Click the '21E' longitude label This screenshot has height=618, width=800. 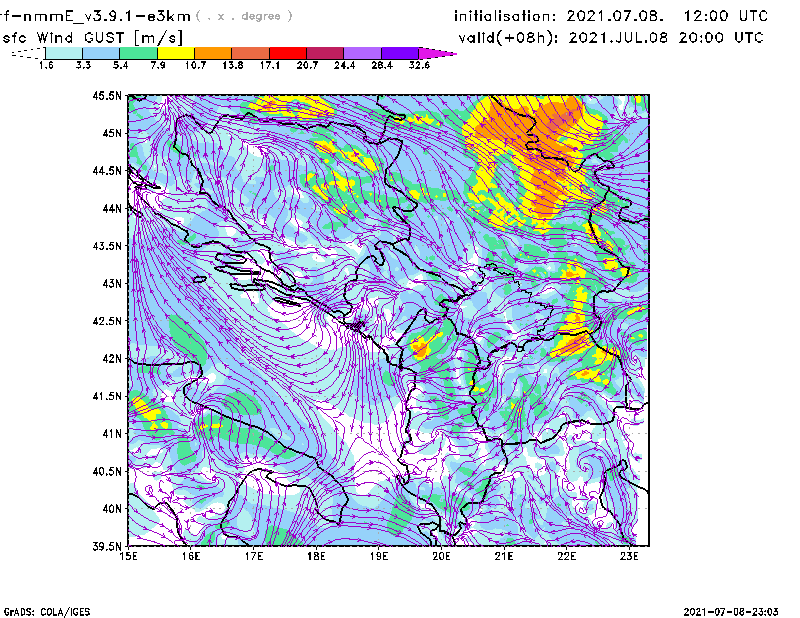click(x=504, y=556)
